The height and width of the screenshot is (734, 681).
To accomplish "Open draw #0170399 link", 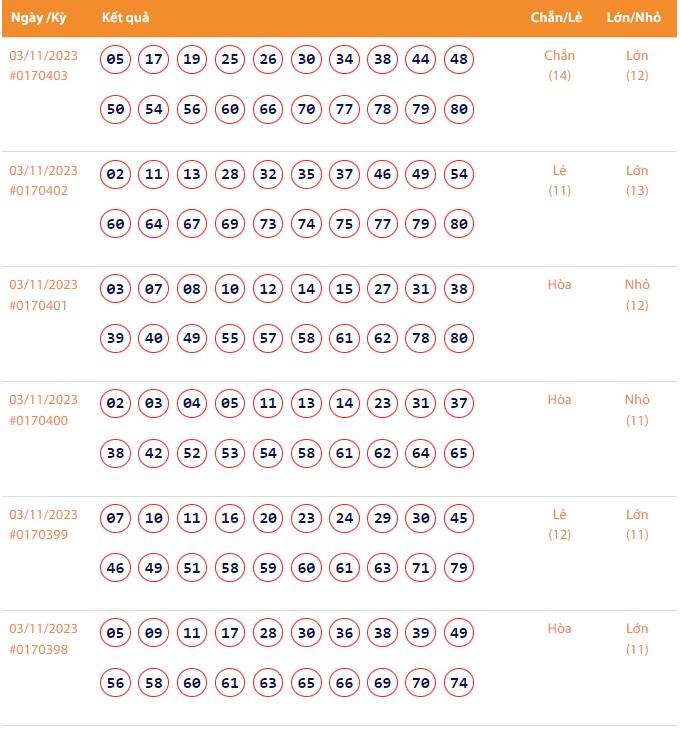I will pyautogui.click(x=39, y=535).
